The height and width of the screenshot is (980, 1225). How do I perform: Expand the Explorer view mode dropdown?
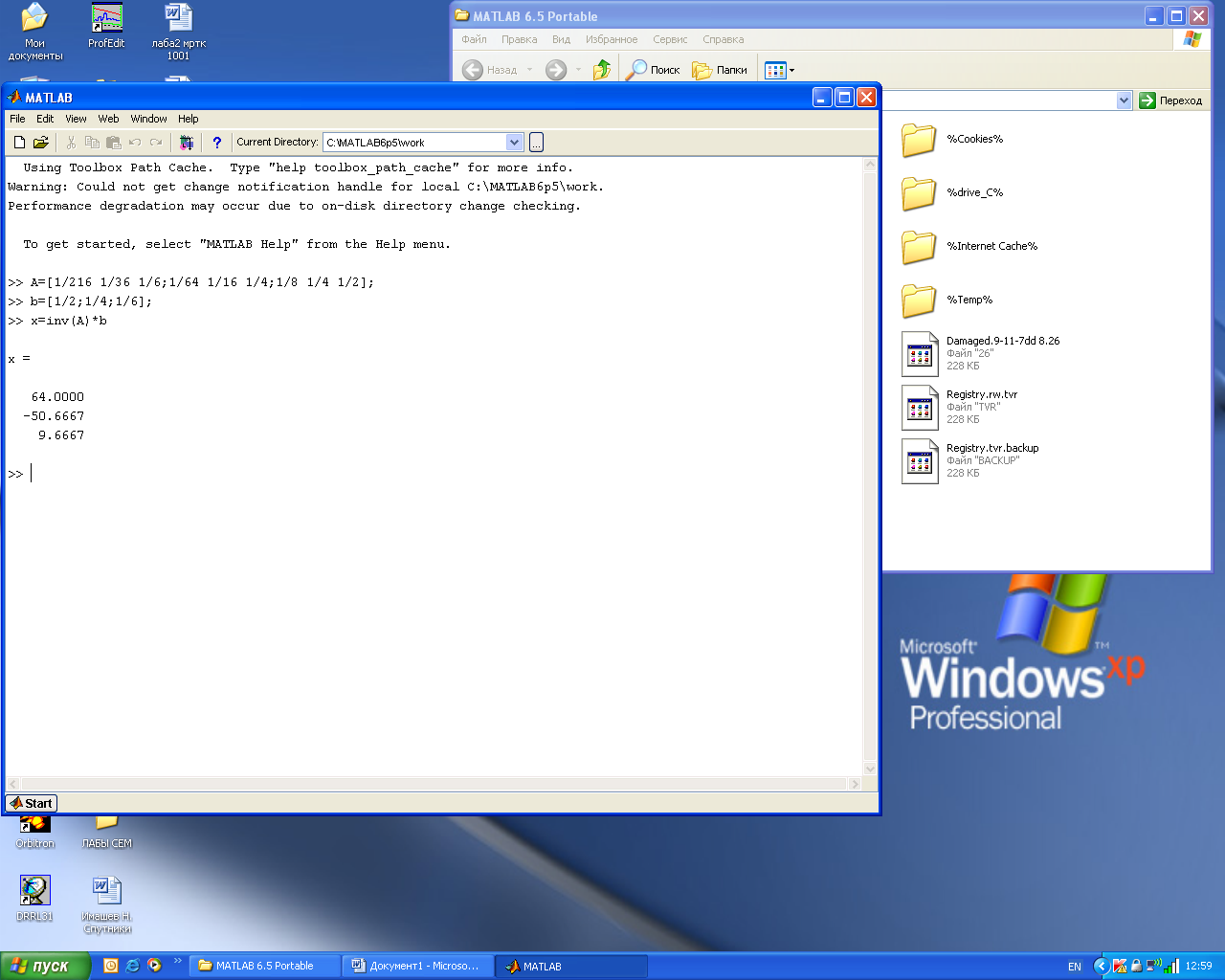tap(791, 70)
